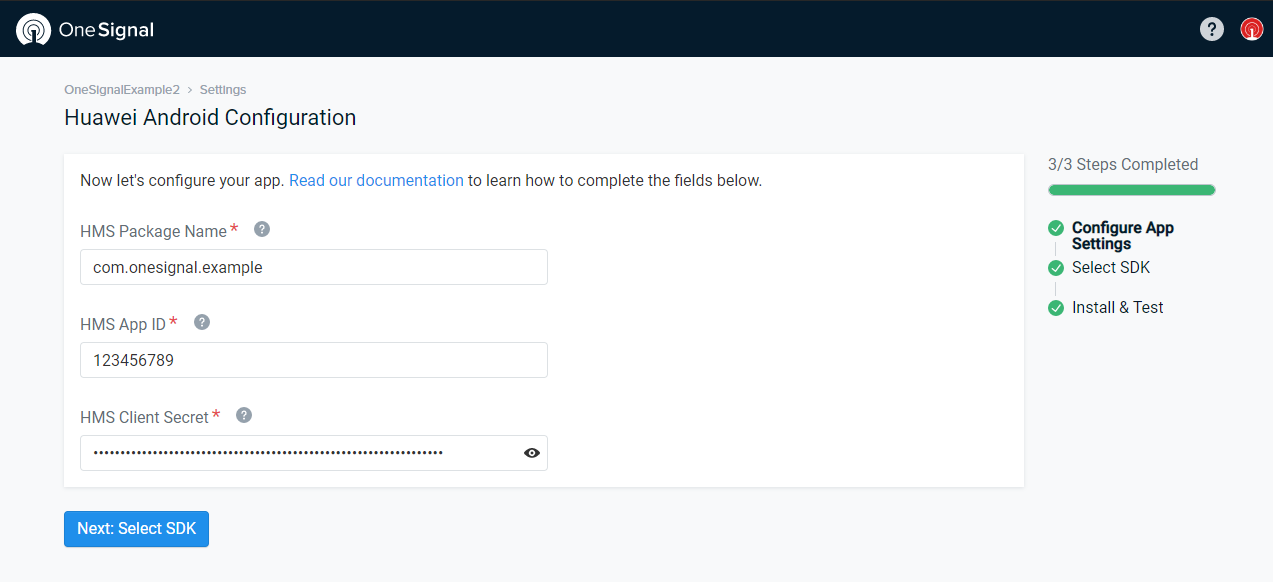The height and width of the screenshot is (582, 1273).
Task: Click the Huawei Android Configuration heading
Action: [210, 118]
